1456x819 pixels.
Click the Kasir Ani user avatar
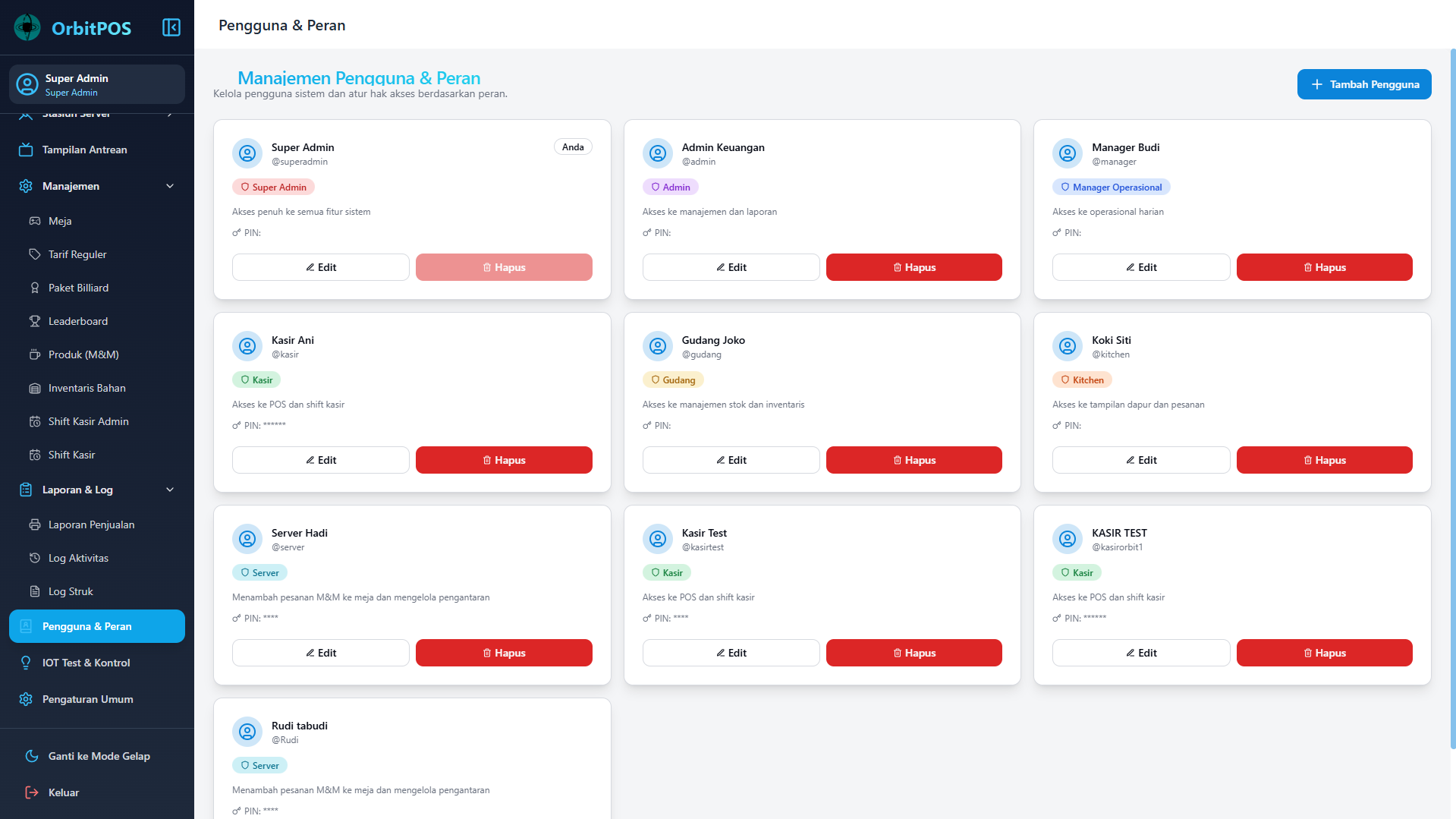[x=247, y=346]
